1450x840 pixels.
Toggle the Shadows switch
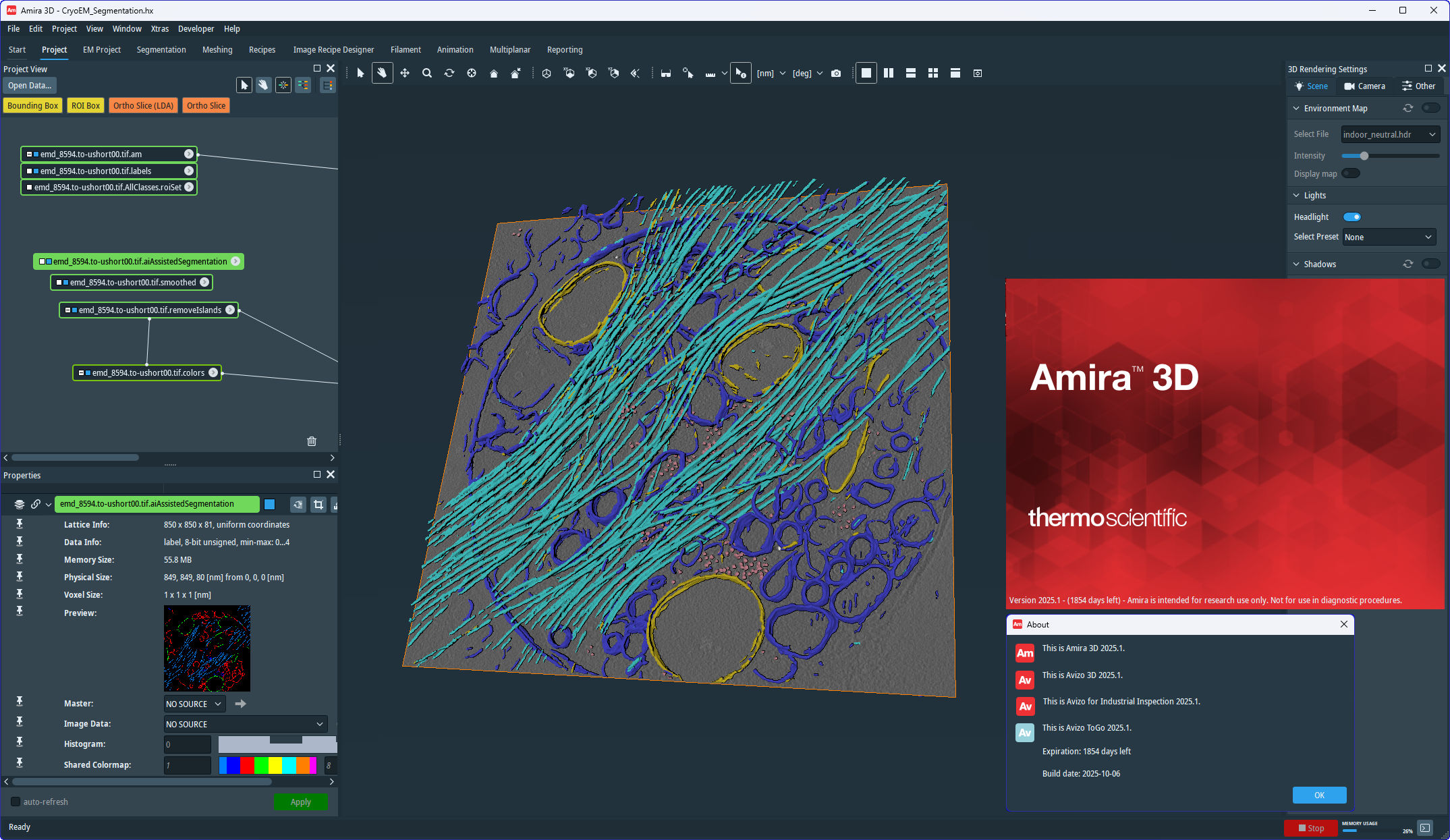coord(1430,264)
